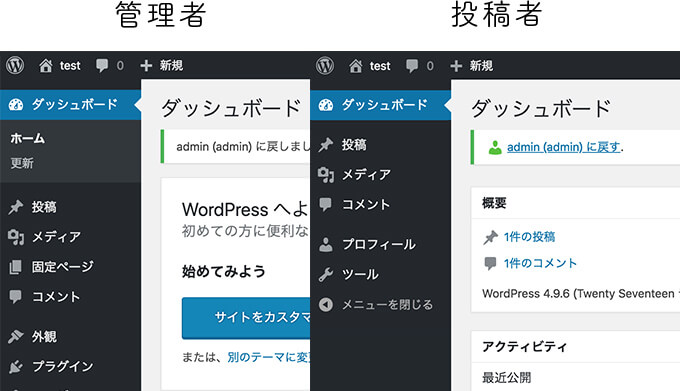
Task: Click the plus icon next to 新規 in the contributor bar
Action: (456, 66)
